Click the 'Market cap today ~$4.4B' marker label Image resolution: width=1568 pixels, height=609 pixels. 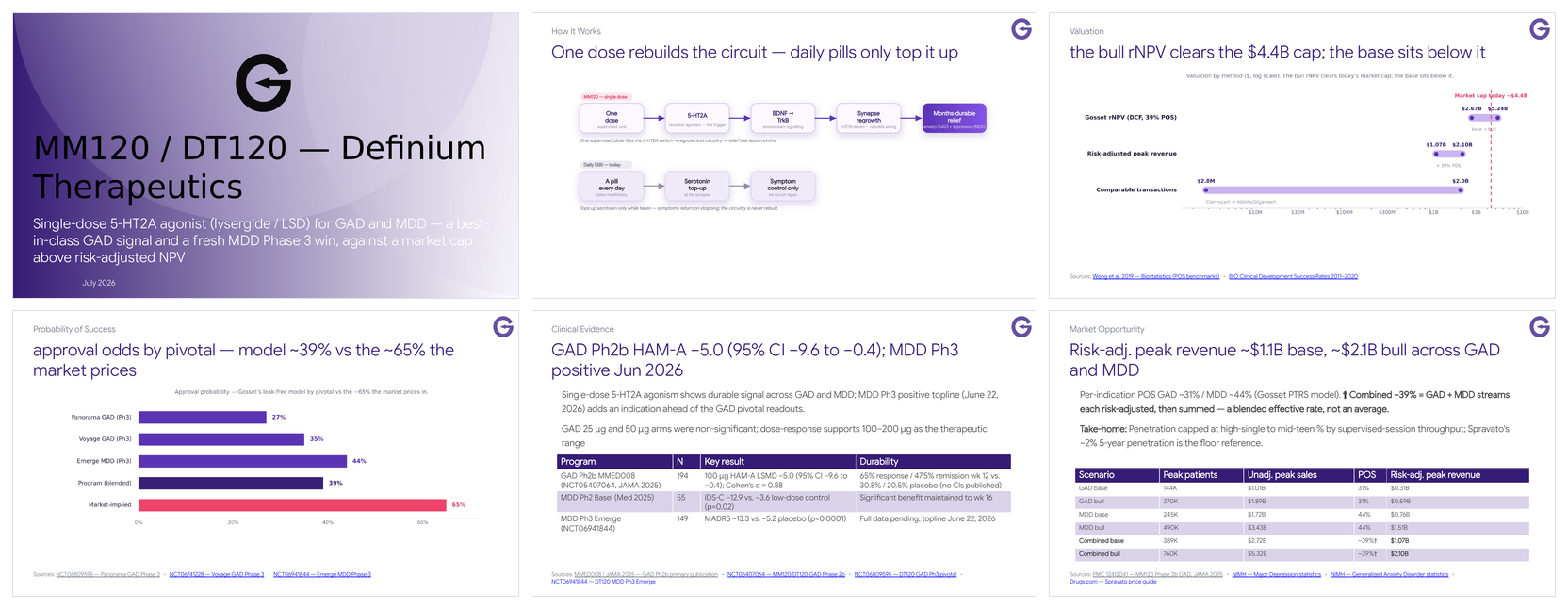pyautogui.click(x=1491, y=95)
